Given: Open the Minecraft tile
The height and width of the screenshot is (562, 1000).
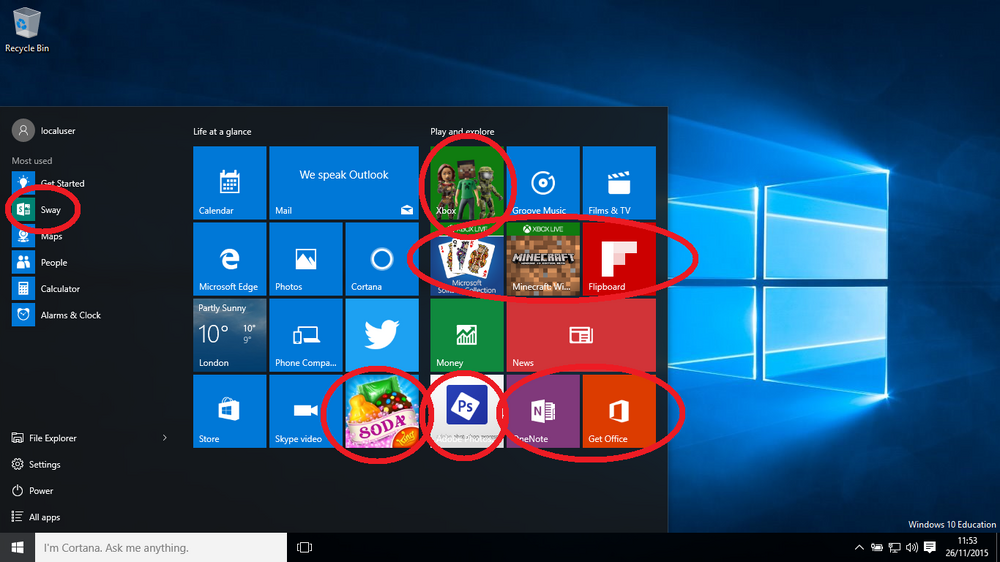Looking at the screenshot, I should tap(543, 259).
